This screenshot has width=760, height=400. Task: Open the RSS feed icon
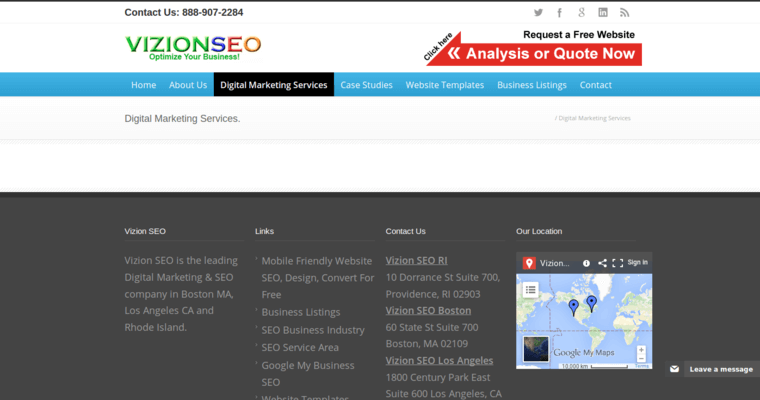(x=624, y=13)
